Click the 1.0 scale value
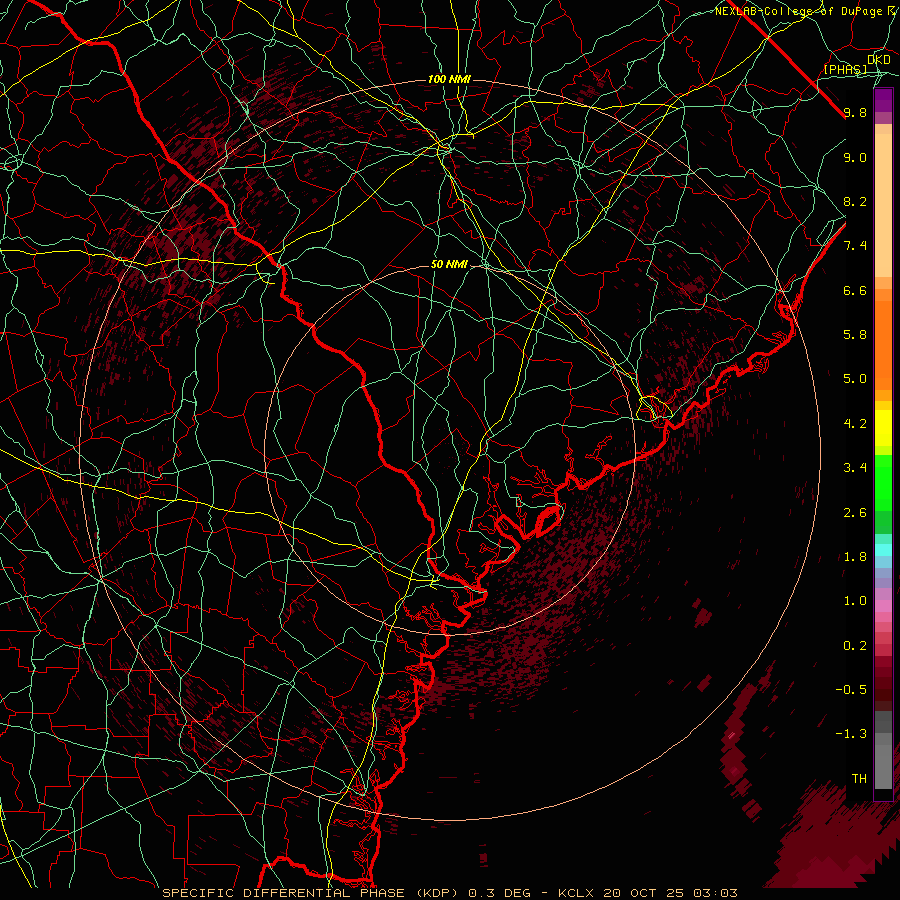The width and height of the screenshot is (900, 900). tap(855, 601)
